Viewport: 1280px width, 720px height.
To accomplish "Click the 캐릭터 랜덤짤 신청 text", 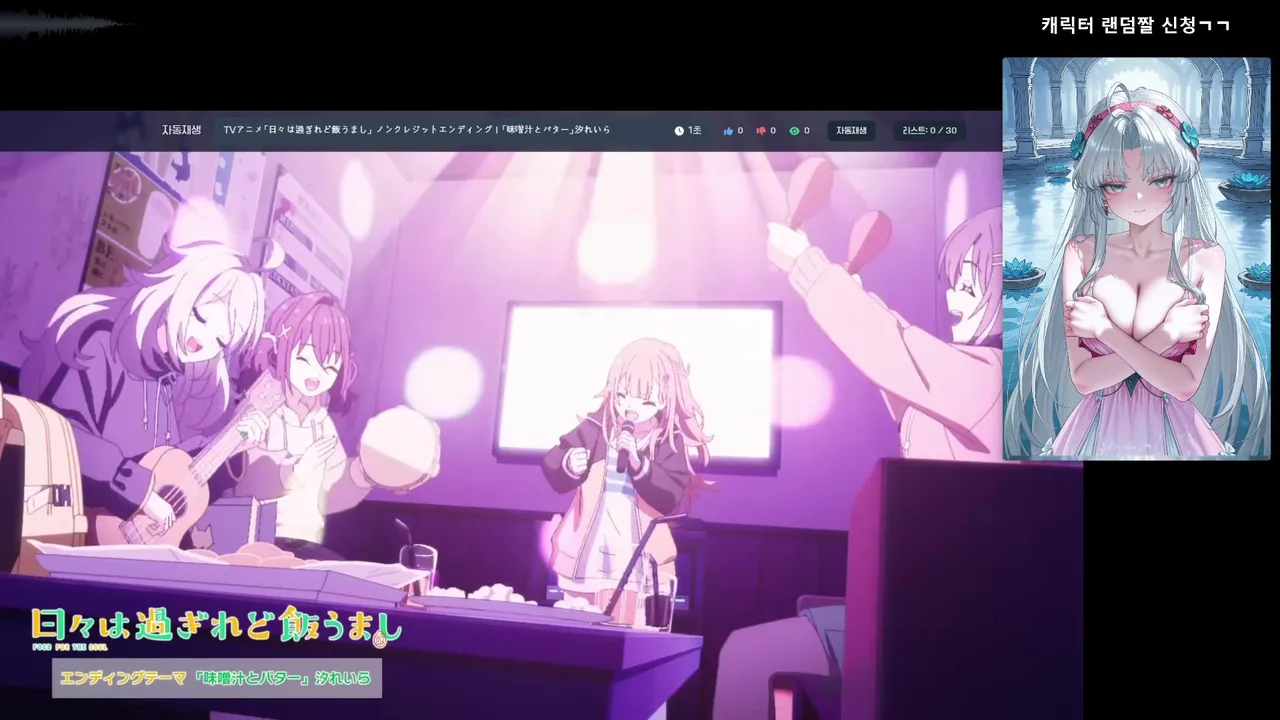I will point(1135,25).
